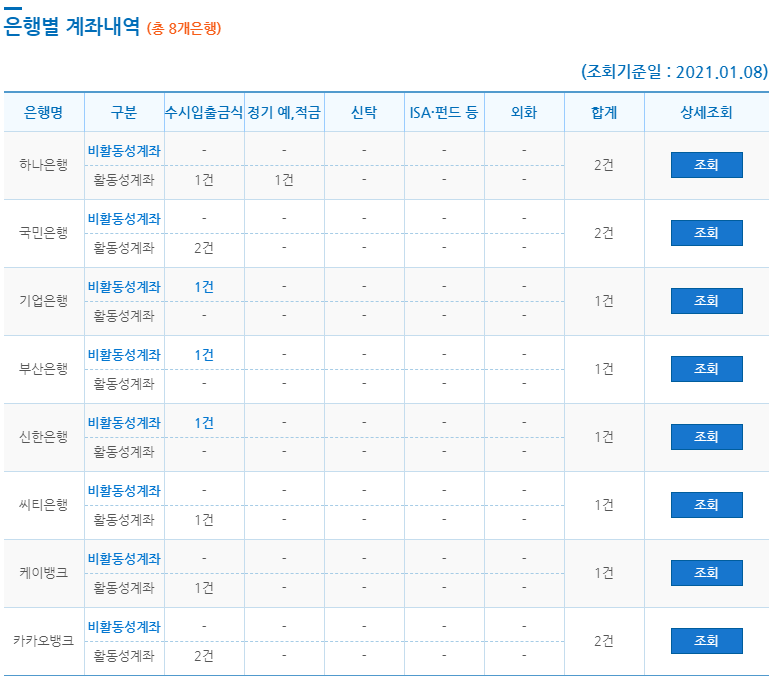Screen dimensions: 771x677
Task: Click 비활동성계좌 link in 케이뱅크 row
Action: coord(124,559)
